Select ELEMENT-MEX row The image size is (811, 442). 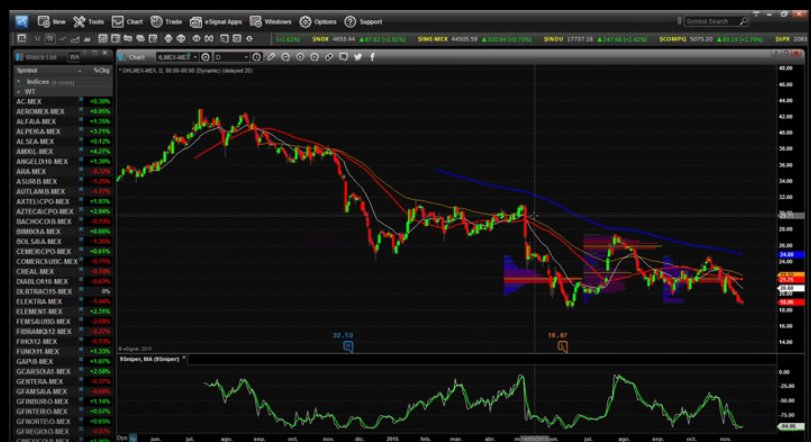tap(64, 312)
